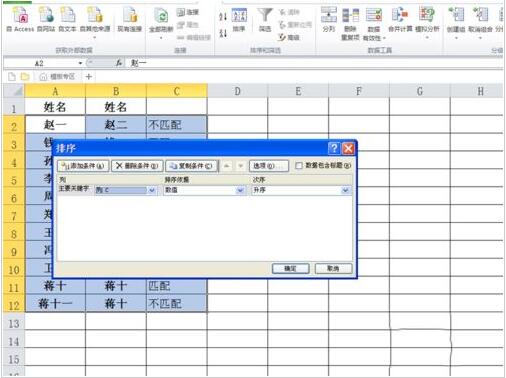Expand the sort-on basis dropdown
The width and height of the screenshot is (506, 378).
tap(240, 190)
